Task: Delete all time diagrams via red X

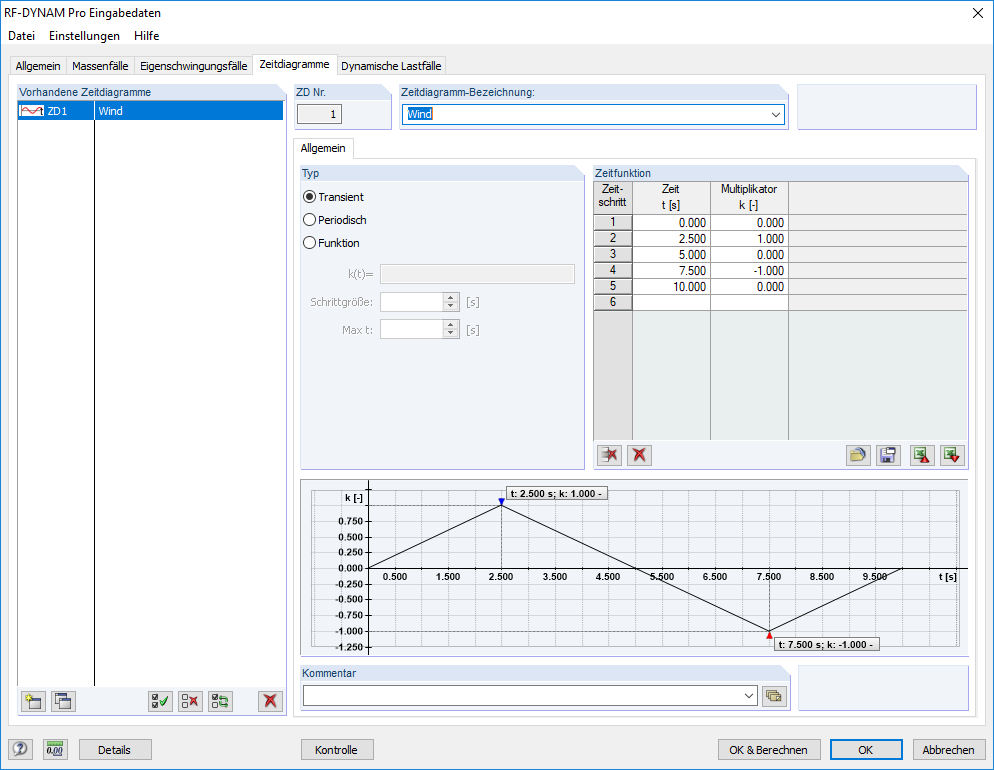Action: pos(269,701)
